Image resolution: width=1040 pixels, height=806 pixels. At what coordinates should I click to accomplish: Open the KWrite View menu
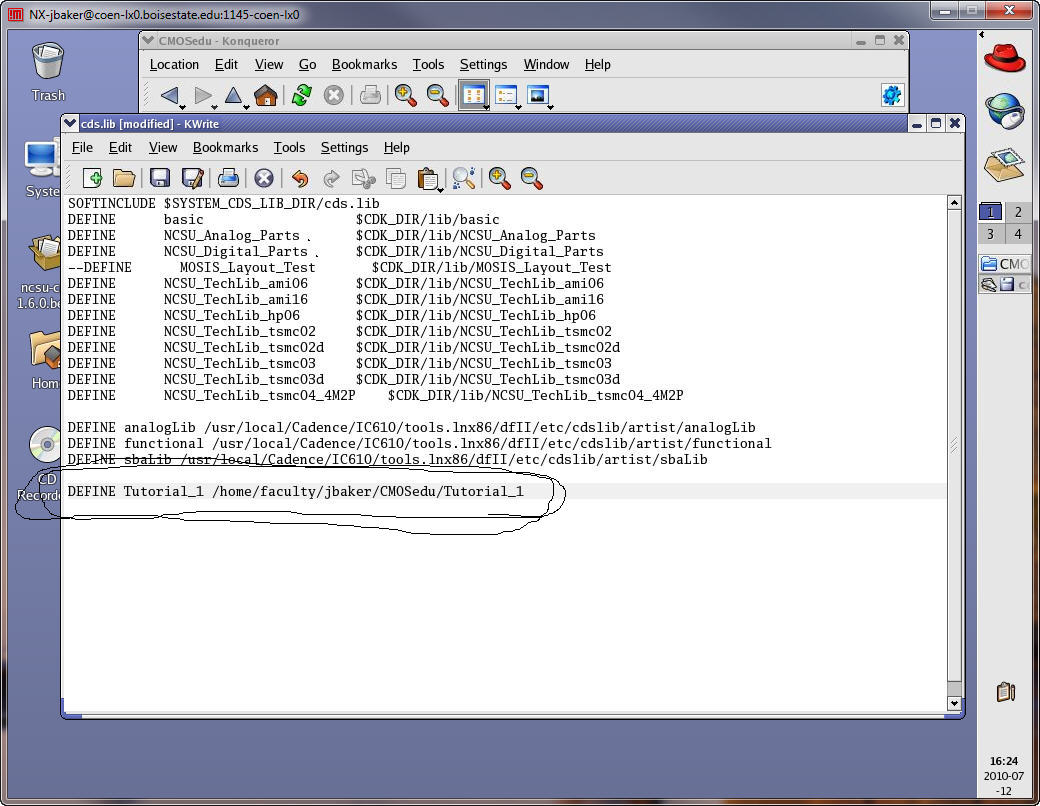(162, 147)
